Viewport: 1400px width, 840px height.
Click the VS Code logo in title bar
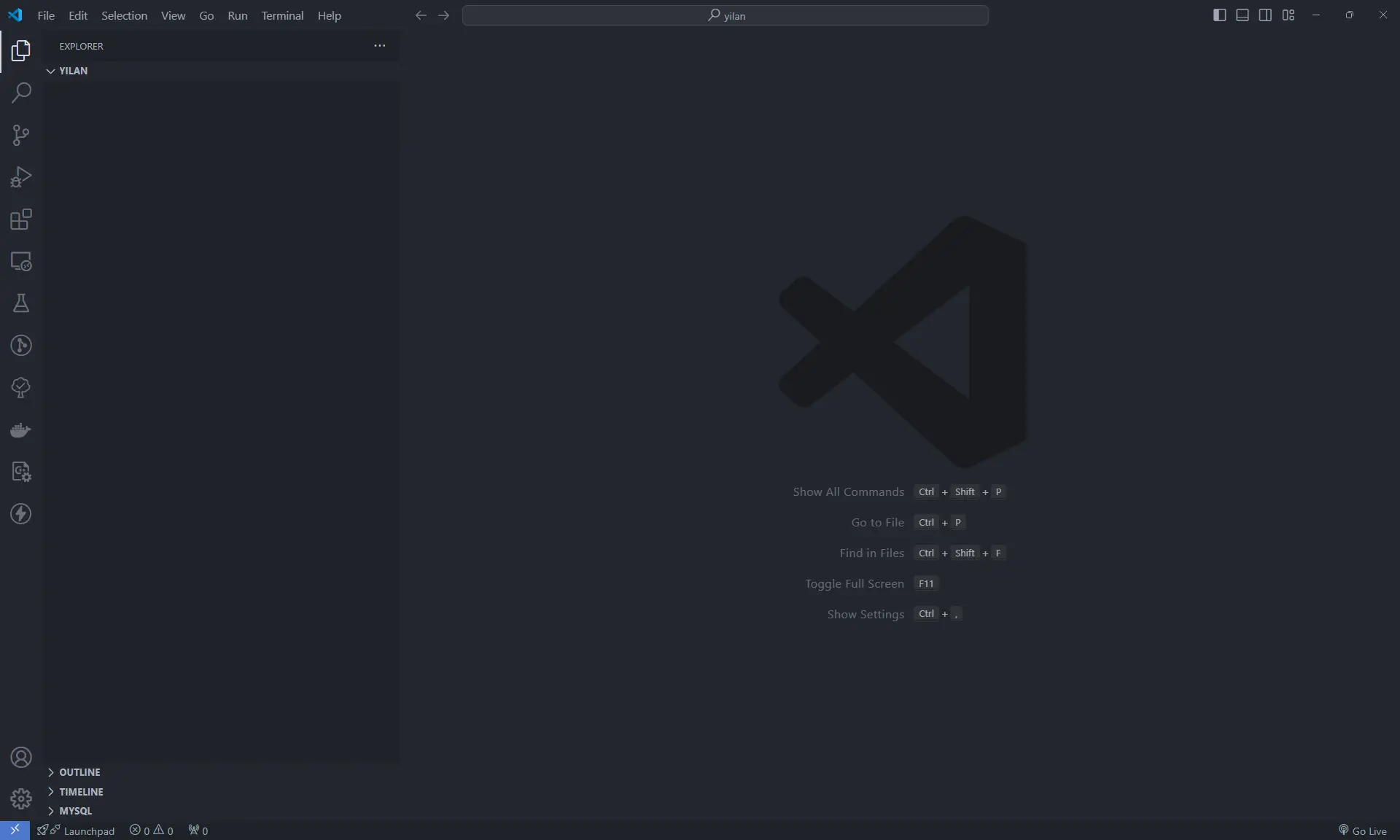15,15
